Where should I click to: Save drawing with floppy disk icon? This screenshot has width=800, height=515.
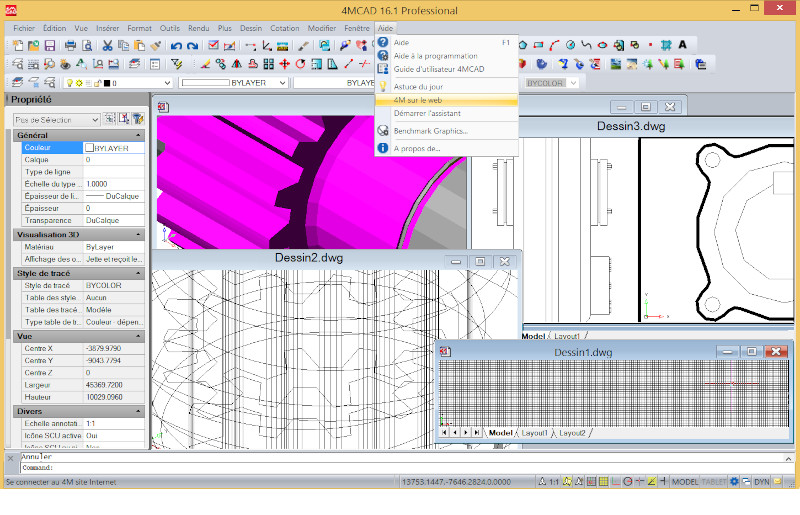pyautogui.click(x=49, y=46)
